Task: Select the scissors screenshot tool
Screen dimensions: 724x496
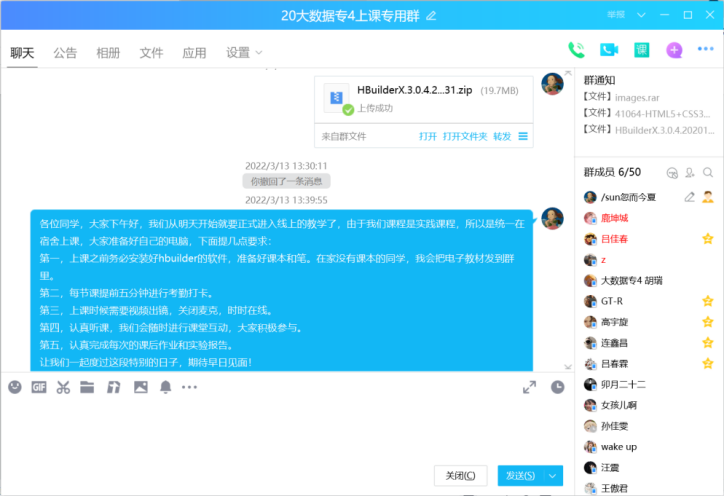Action: pyautogui.click(x=63, y=386)
